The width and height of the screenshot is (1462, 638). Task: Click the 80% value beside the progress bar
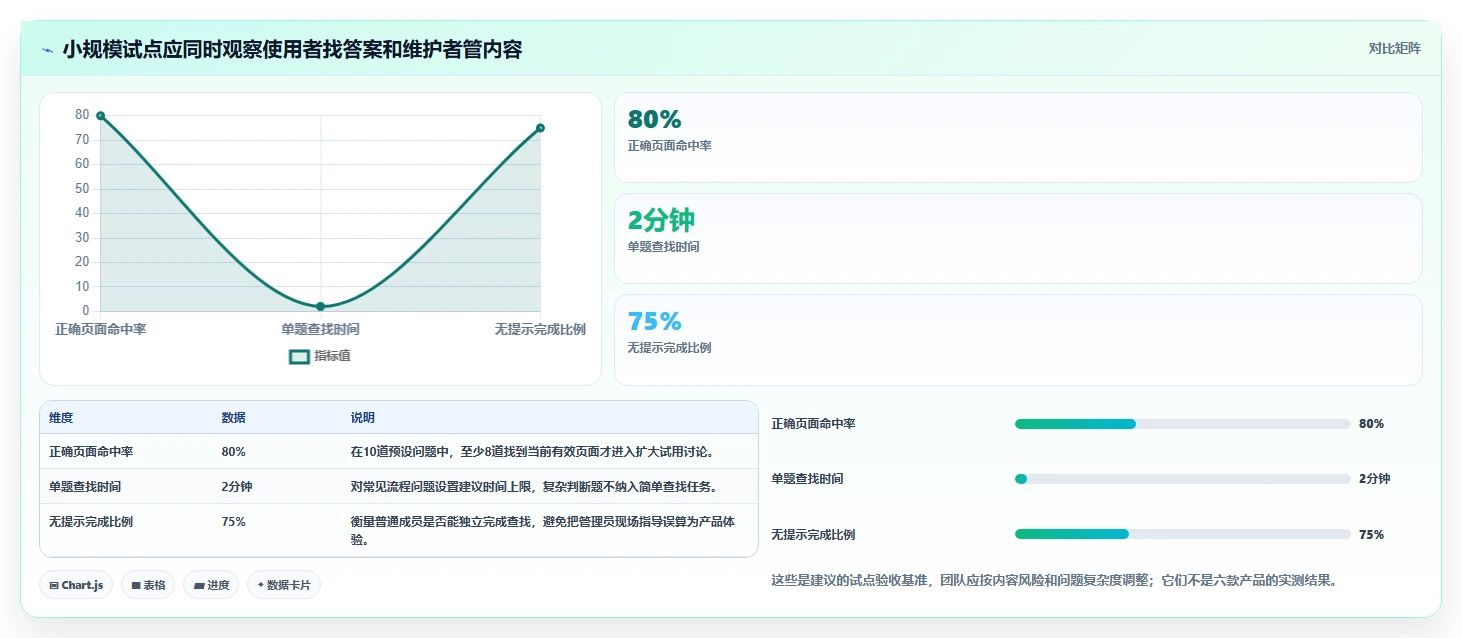click(x=1371, y=424)
